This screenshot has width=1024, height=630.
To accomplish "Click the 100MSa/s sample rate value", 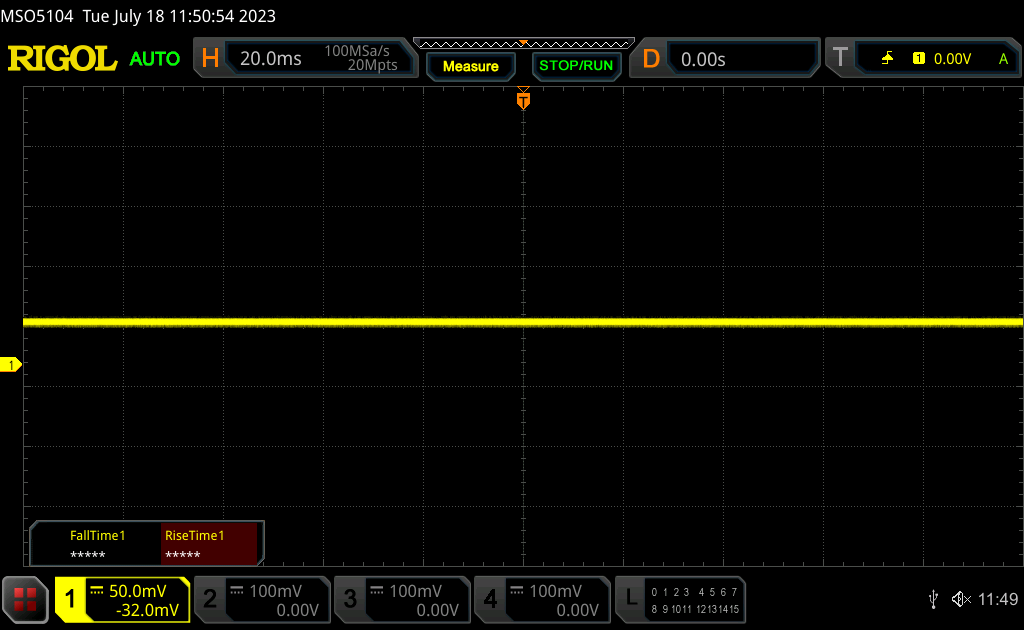I will 357,51.
